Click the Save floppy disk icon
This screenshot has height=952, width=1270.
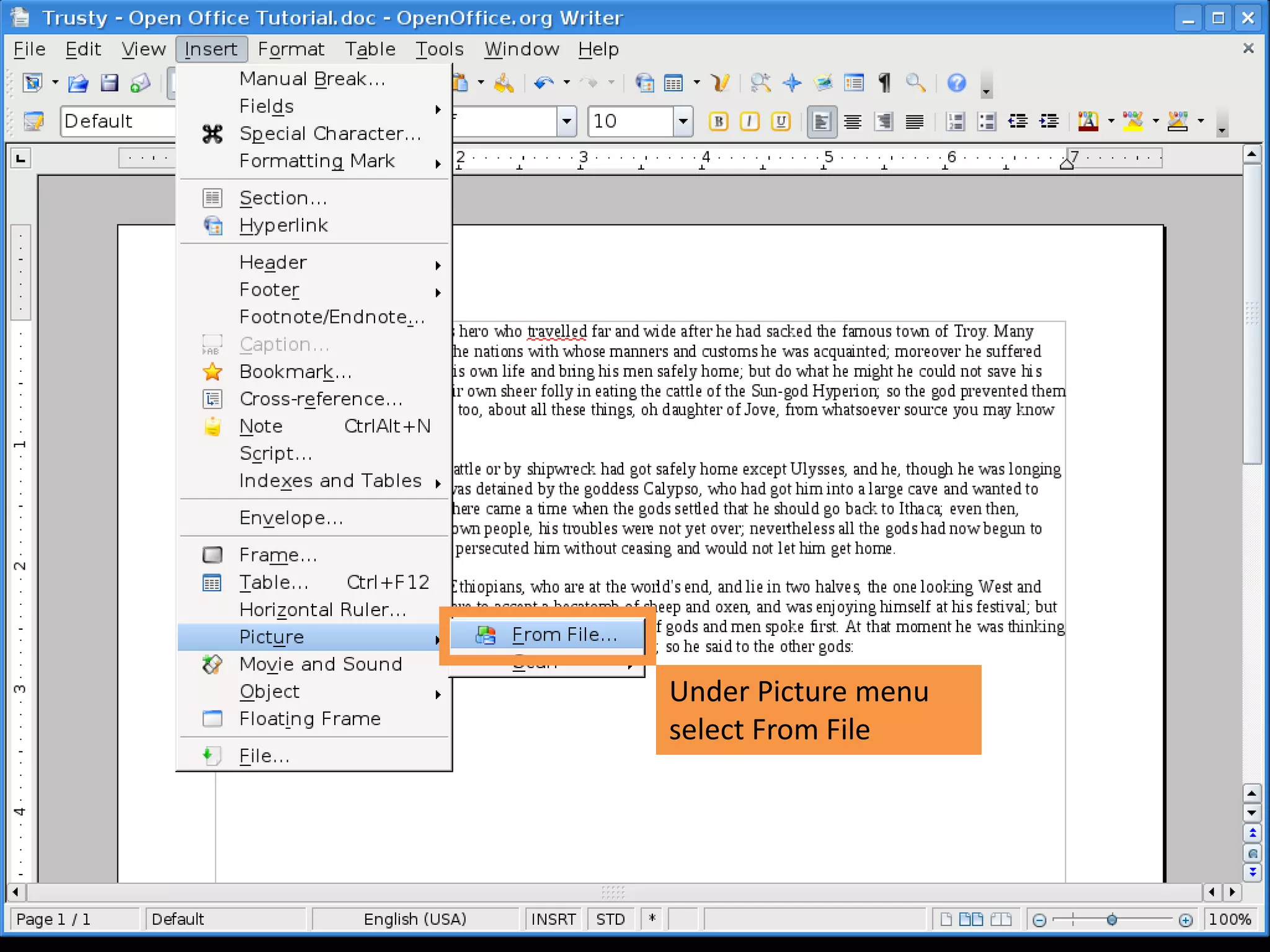[x=109, y=82]
